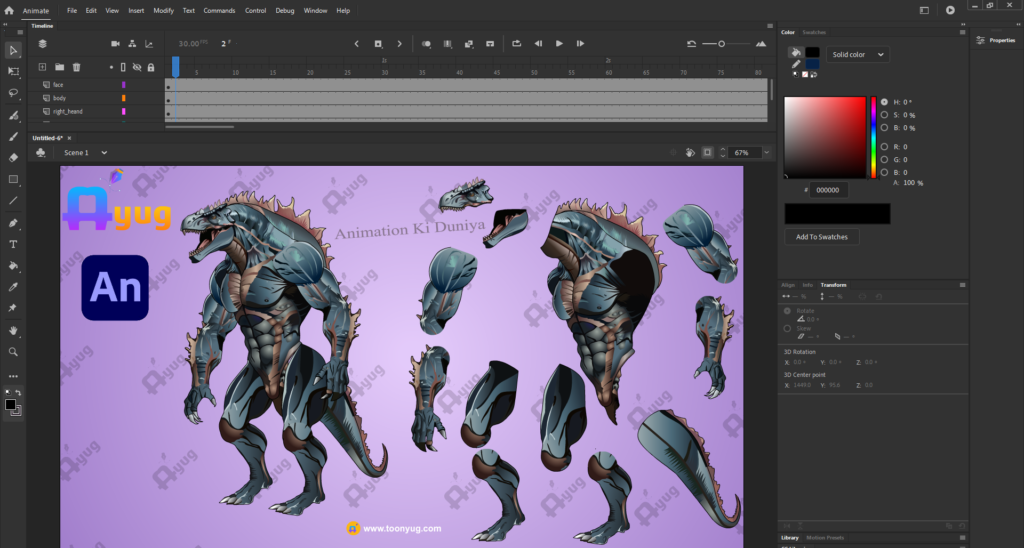Image resolution: width=1024 pixels, height=548 pixels.
Task: Open the Solid color type dropdown
Action: (x=857, y=55)
